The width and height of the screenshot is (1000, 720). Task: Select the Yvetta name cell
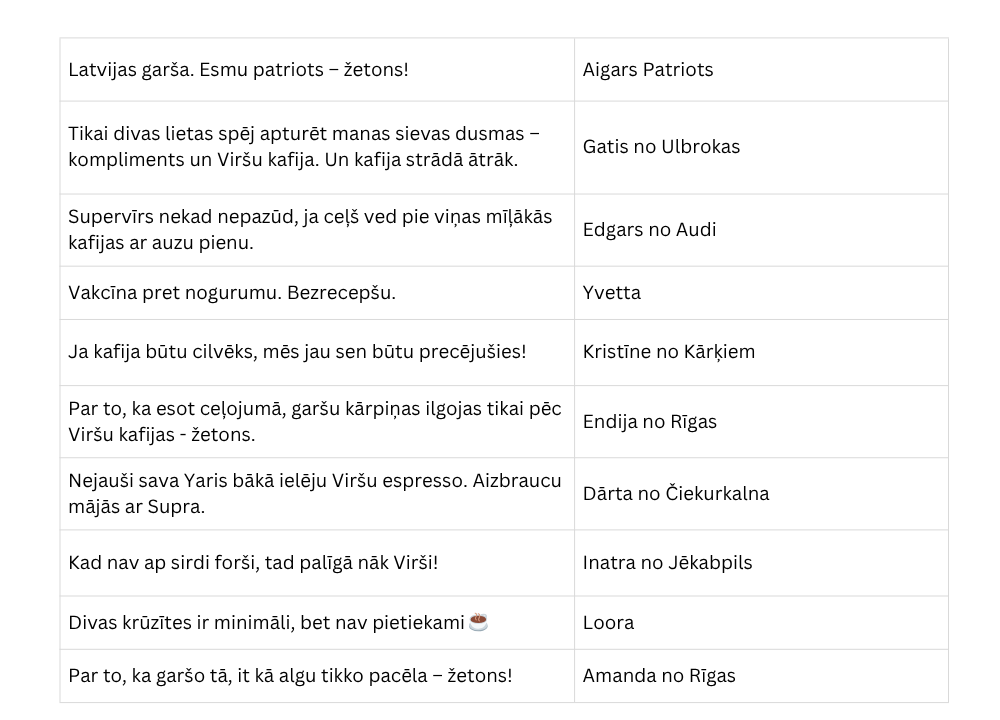tap(612, 293)
